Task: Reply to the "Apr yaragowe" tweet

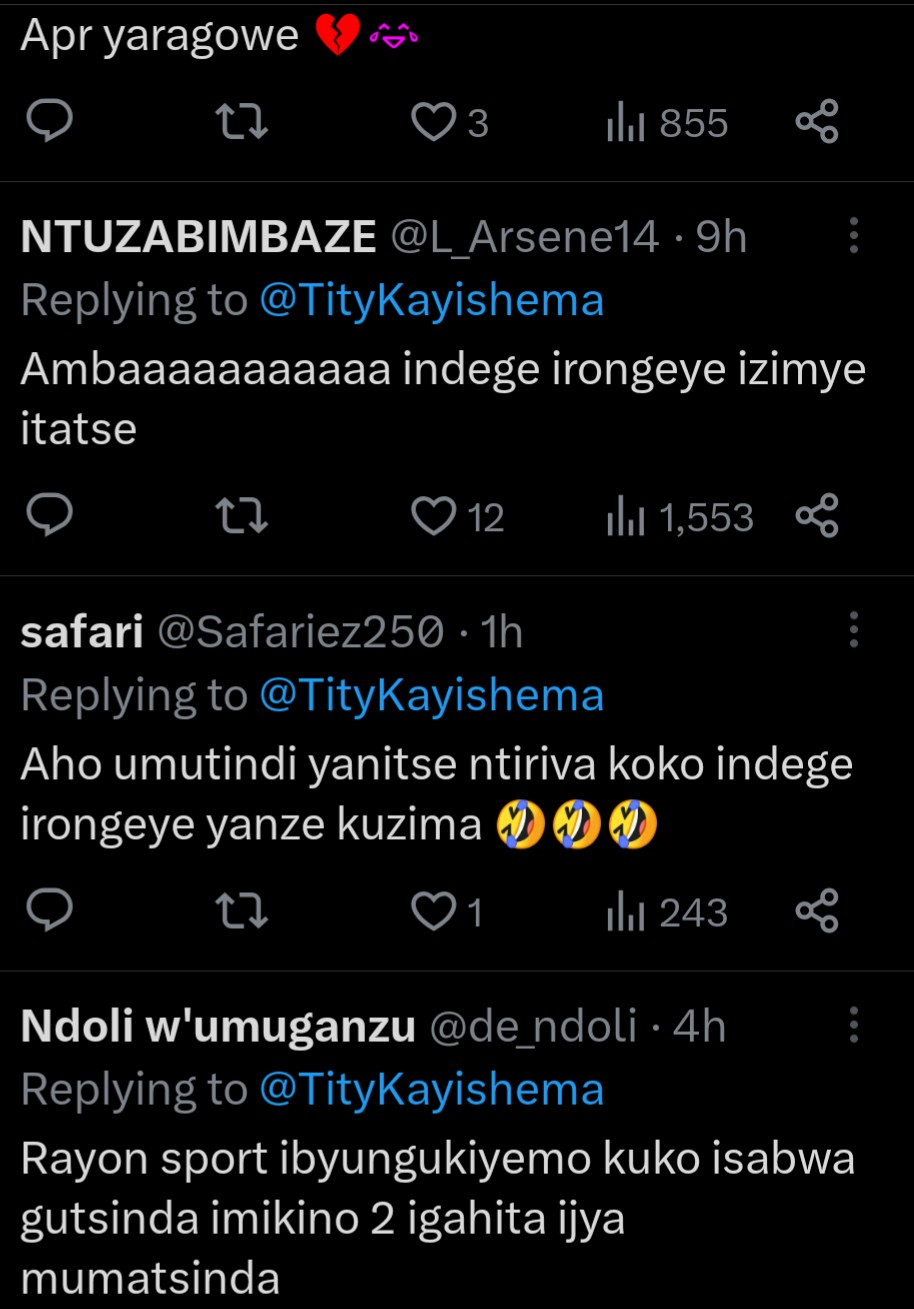Action: 48,123
